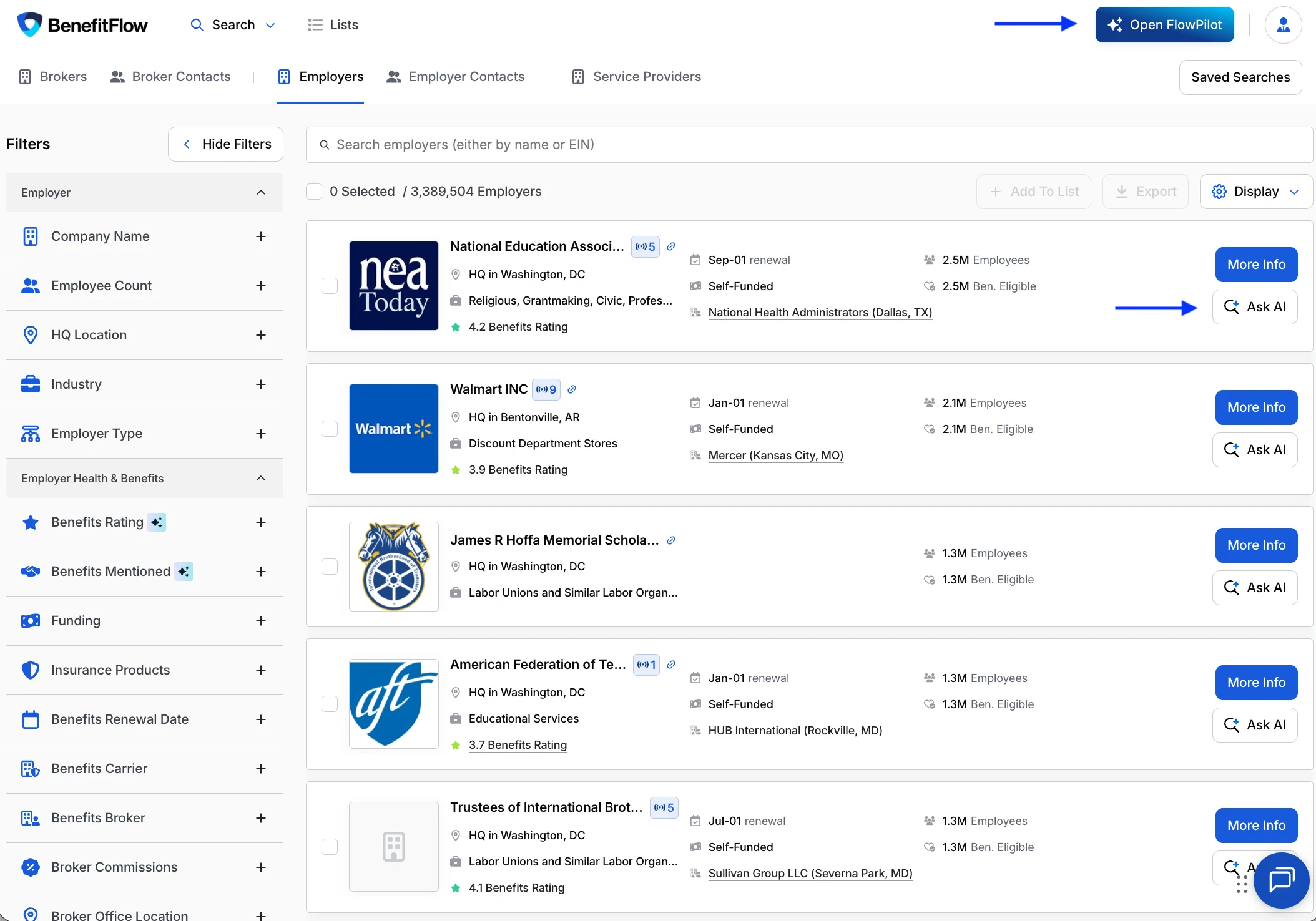Open the 4.2 Benefits Rating link

[x=518, y=327]
